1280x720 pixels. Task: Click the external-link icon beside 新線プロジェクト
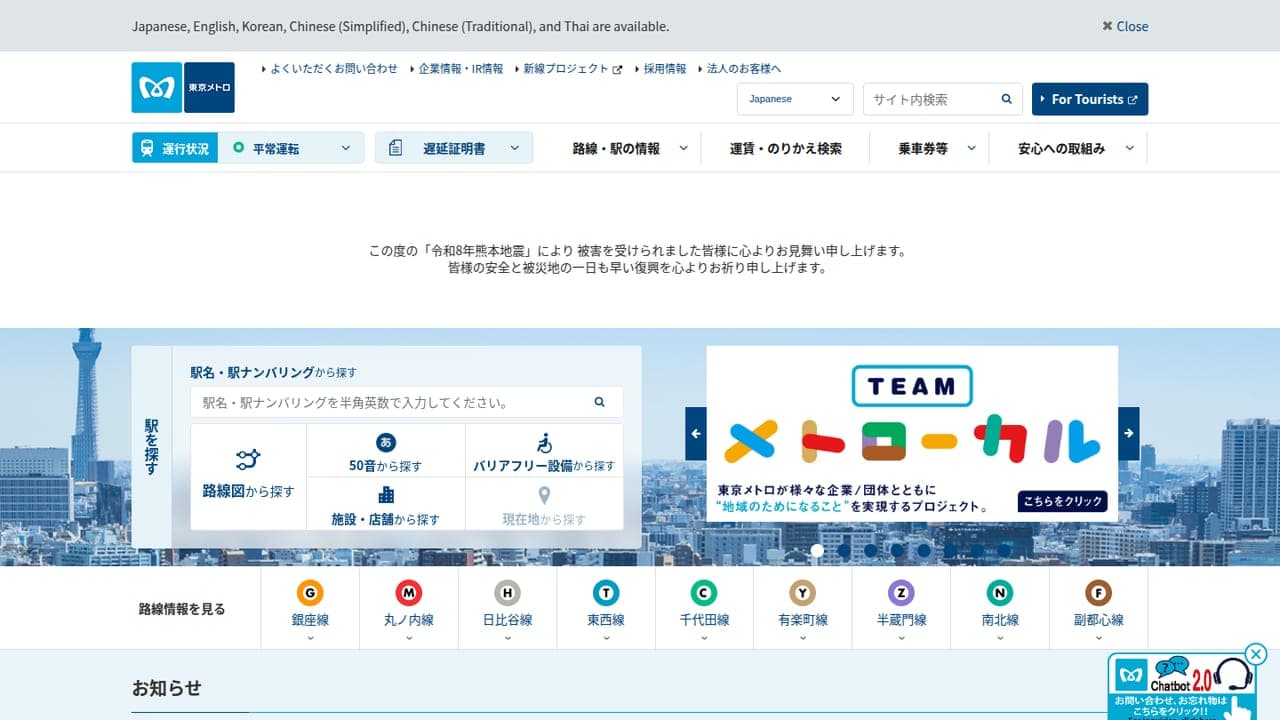click(617, 70)
